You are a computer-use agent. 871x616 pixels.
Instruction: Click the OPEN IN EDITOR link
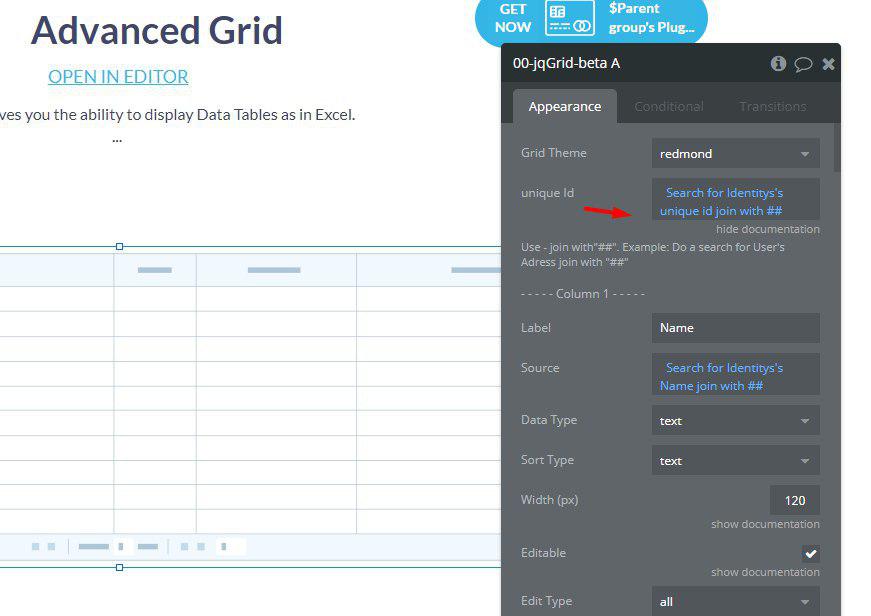click(x=118, y=77)
